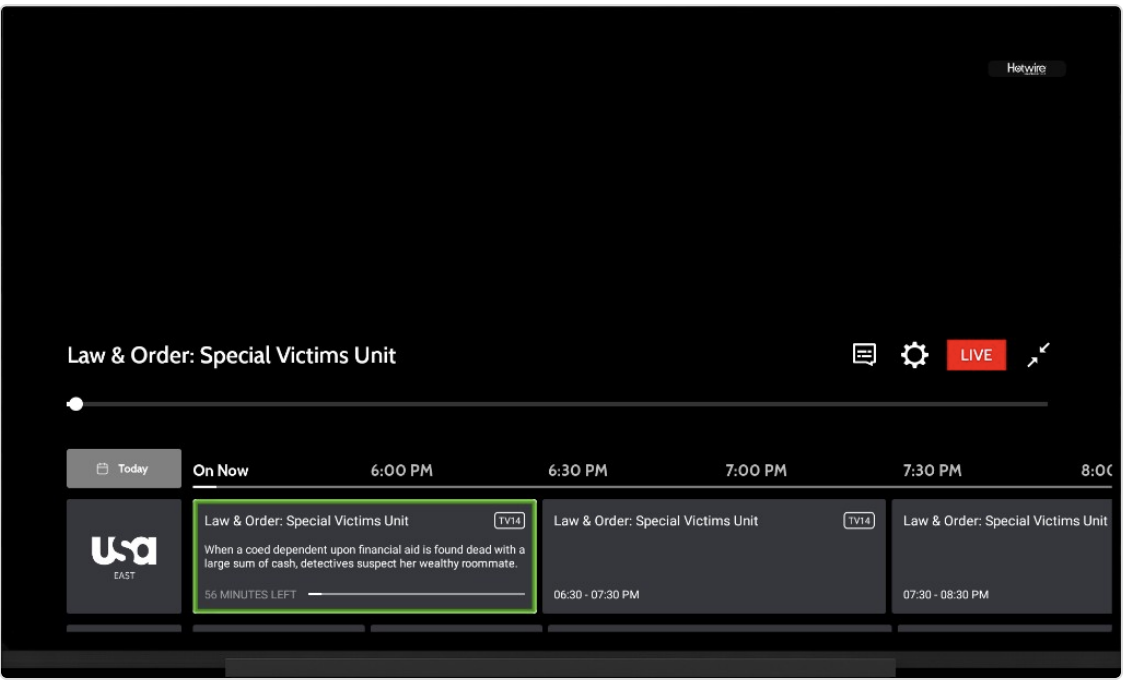Click the 7:30 PM time marker
1124x684 pixels.
tap(932, 471)
